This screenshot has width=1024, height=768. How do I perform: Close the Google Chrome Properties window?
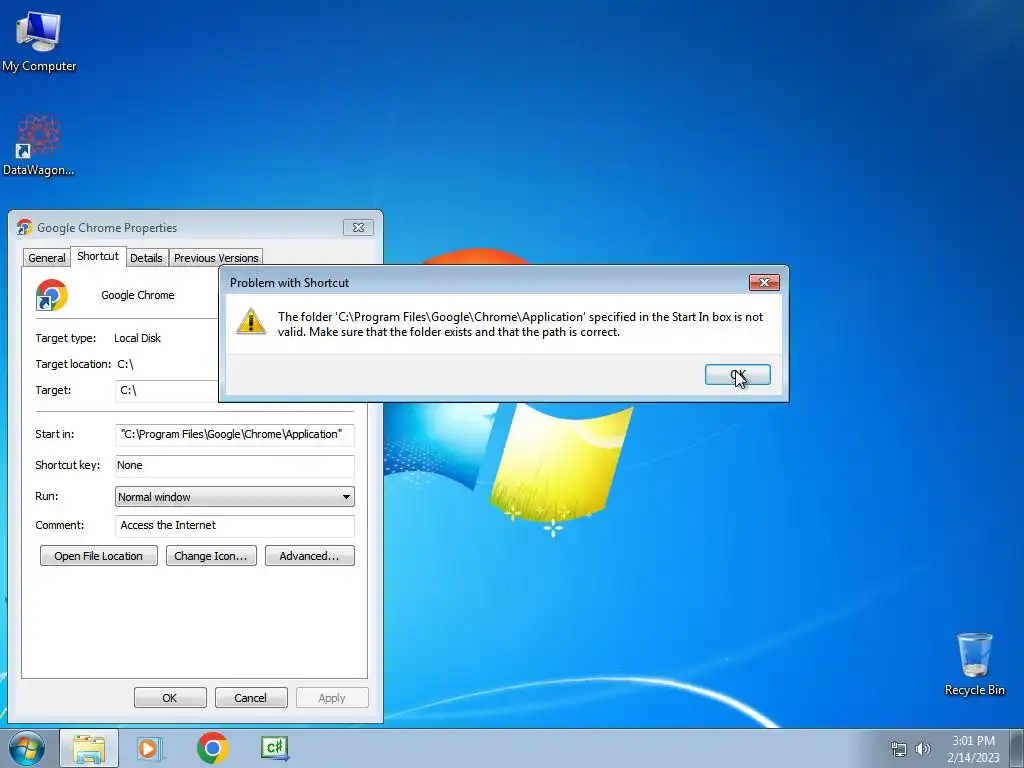[358, 227]
